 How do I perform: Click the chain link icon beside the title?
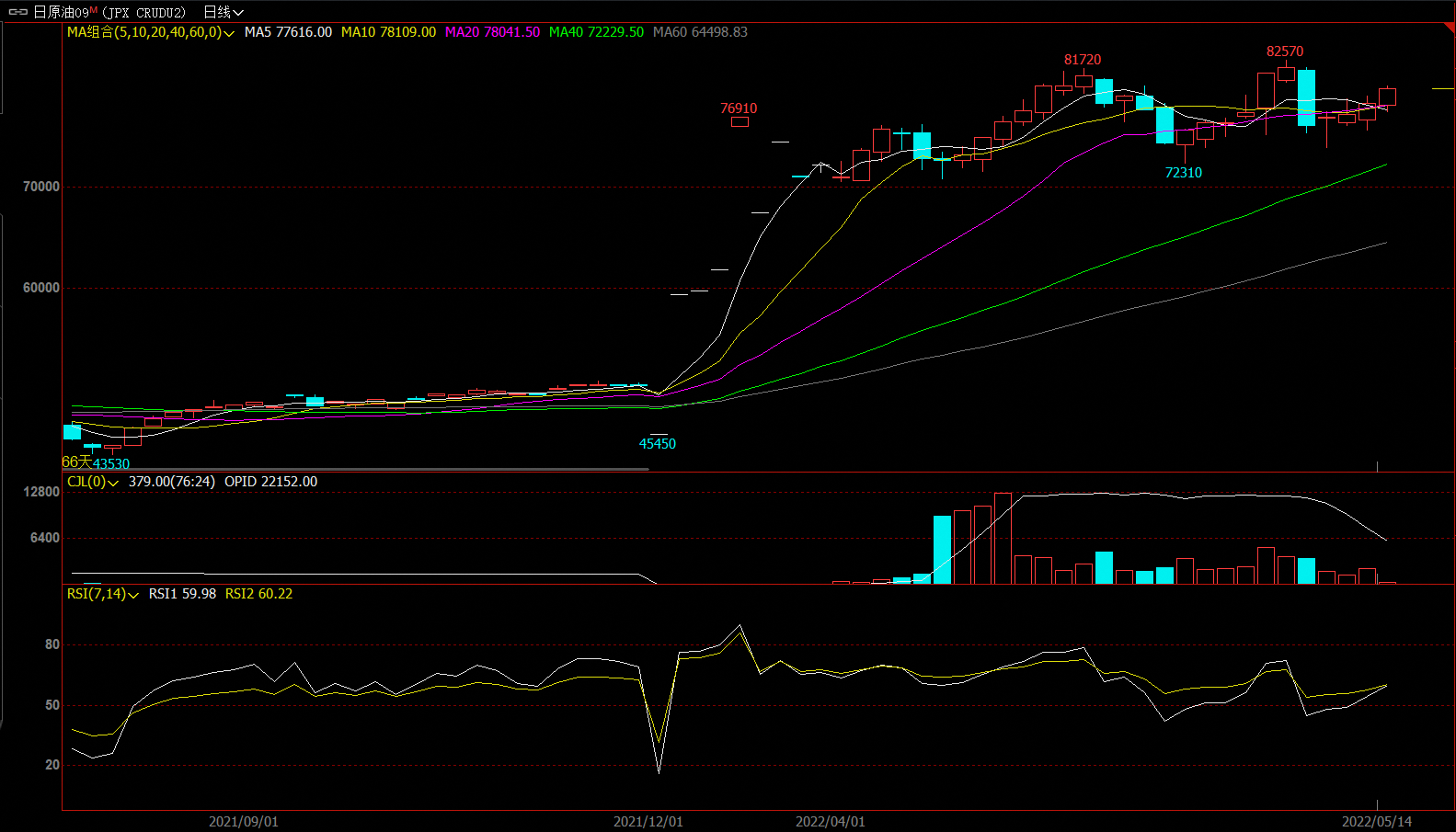pyautogui.click(x=18, y=12)
